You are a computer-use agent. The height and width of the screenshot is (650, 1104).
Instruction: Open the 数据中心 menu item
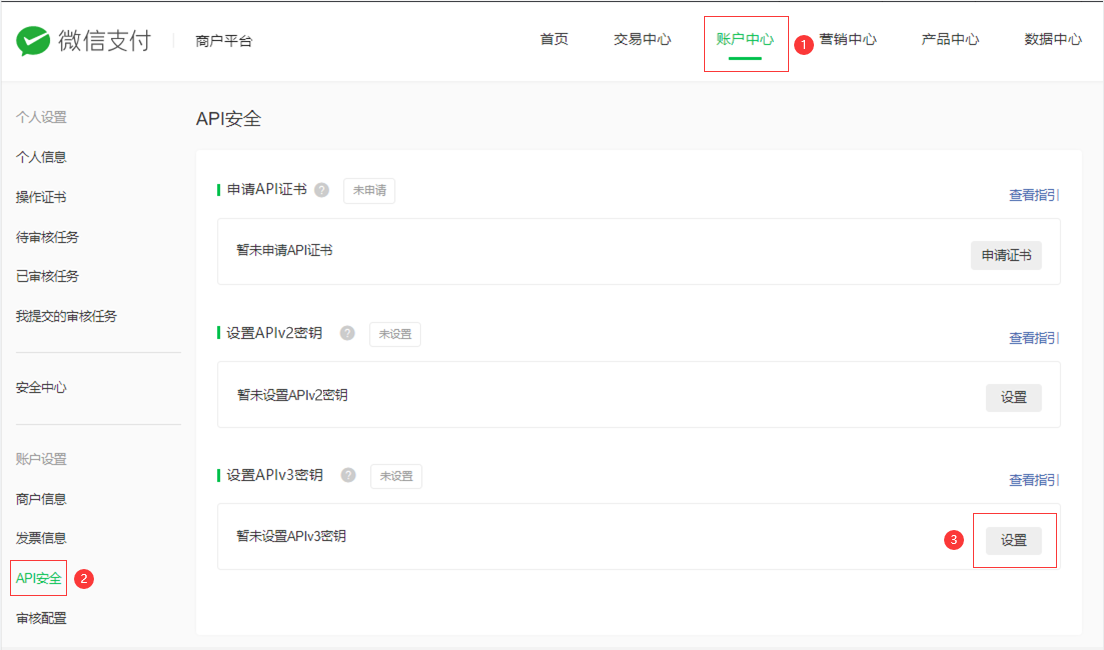1053,39
